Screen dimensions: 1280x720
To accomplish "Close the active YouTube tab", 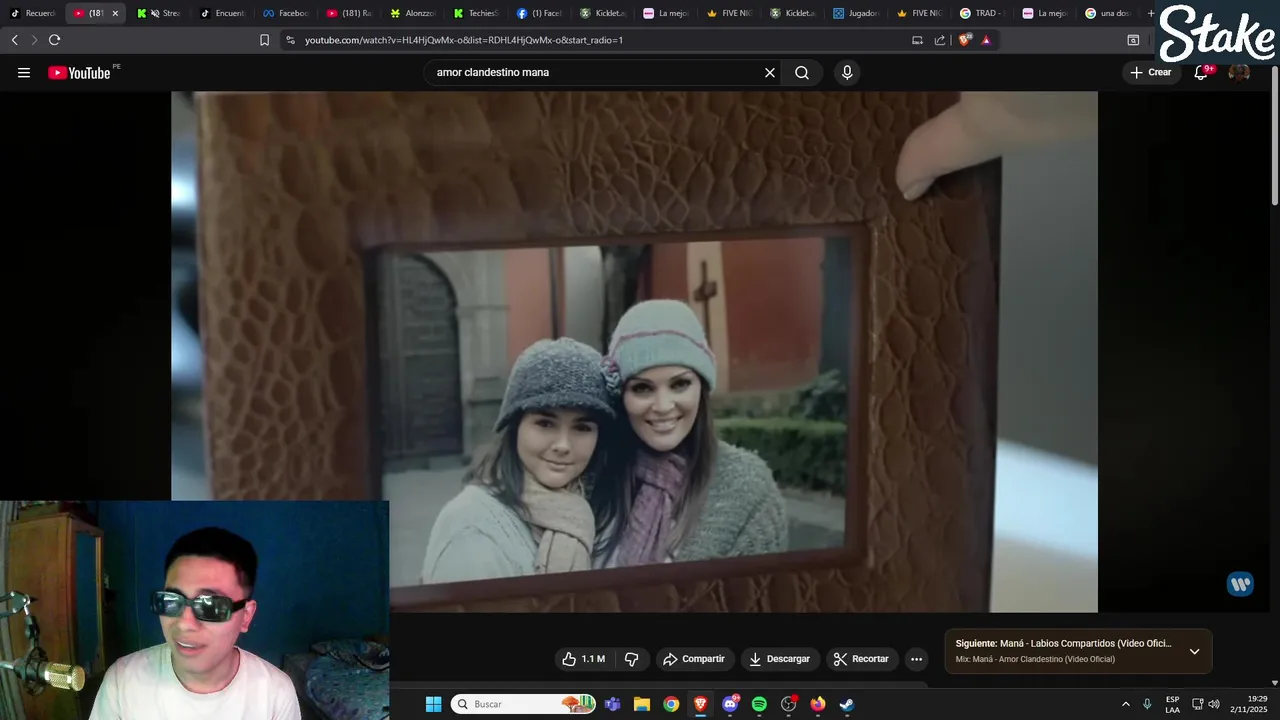I will pos(115,13).
